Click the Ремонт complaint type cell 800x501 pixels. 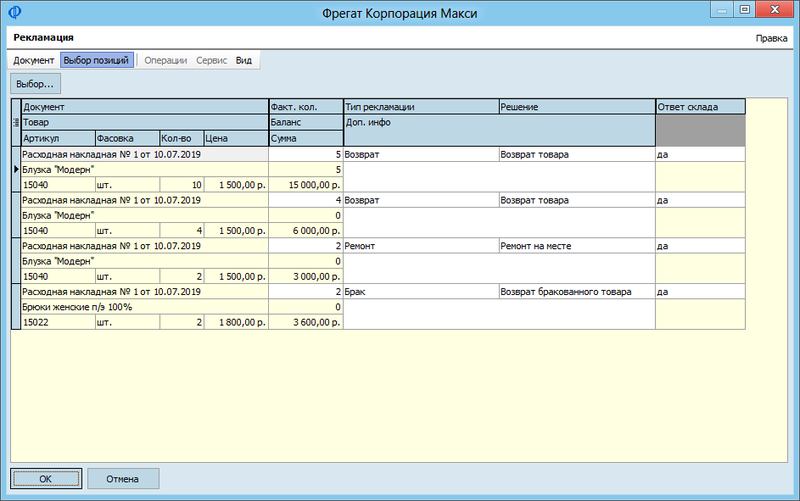[421, 246]
